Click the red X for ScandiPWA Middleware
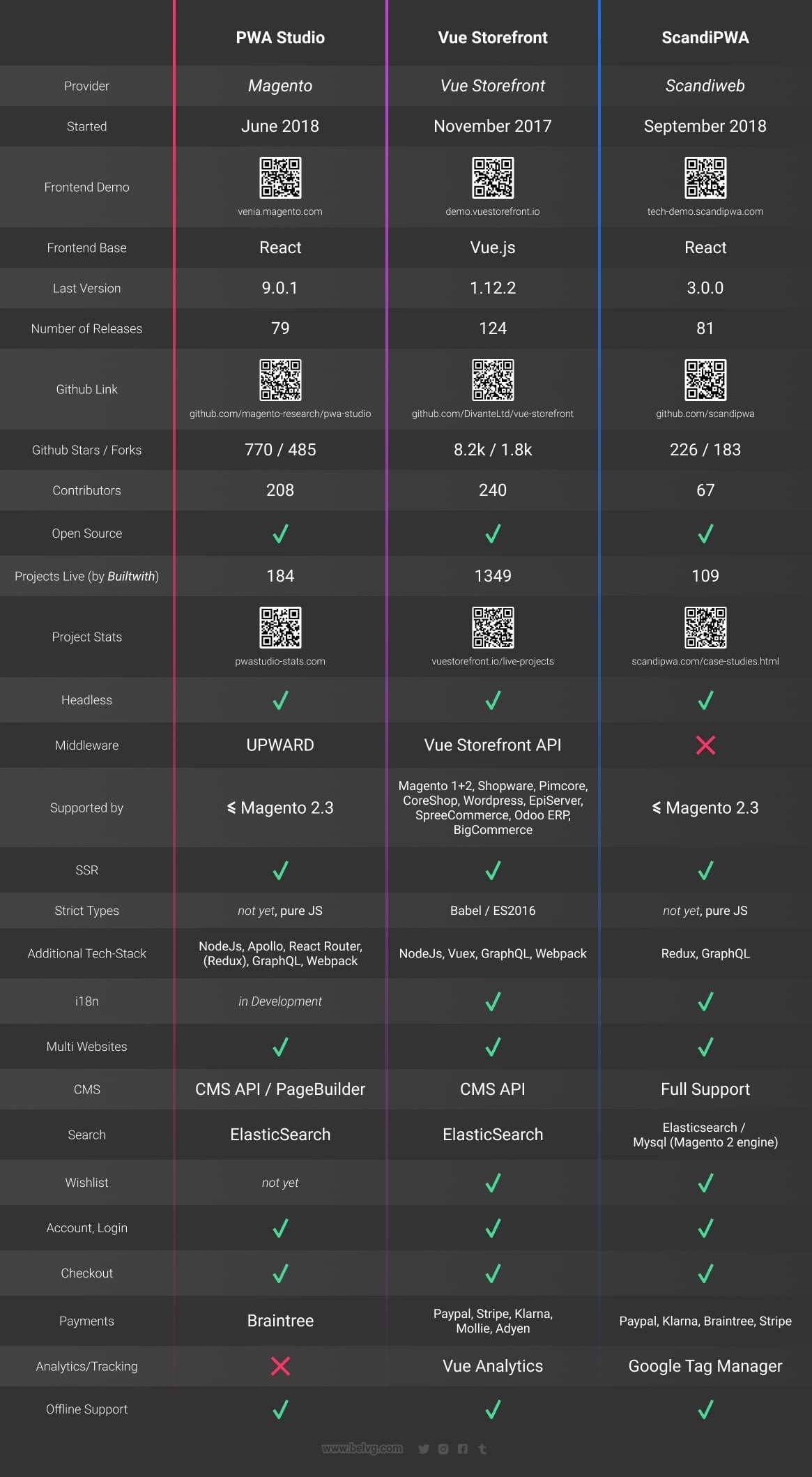This screenshot has width=812, height=1477. (x=705, y=745)
